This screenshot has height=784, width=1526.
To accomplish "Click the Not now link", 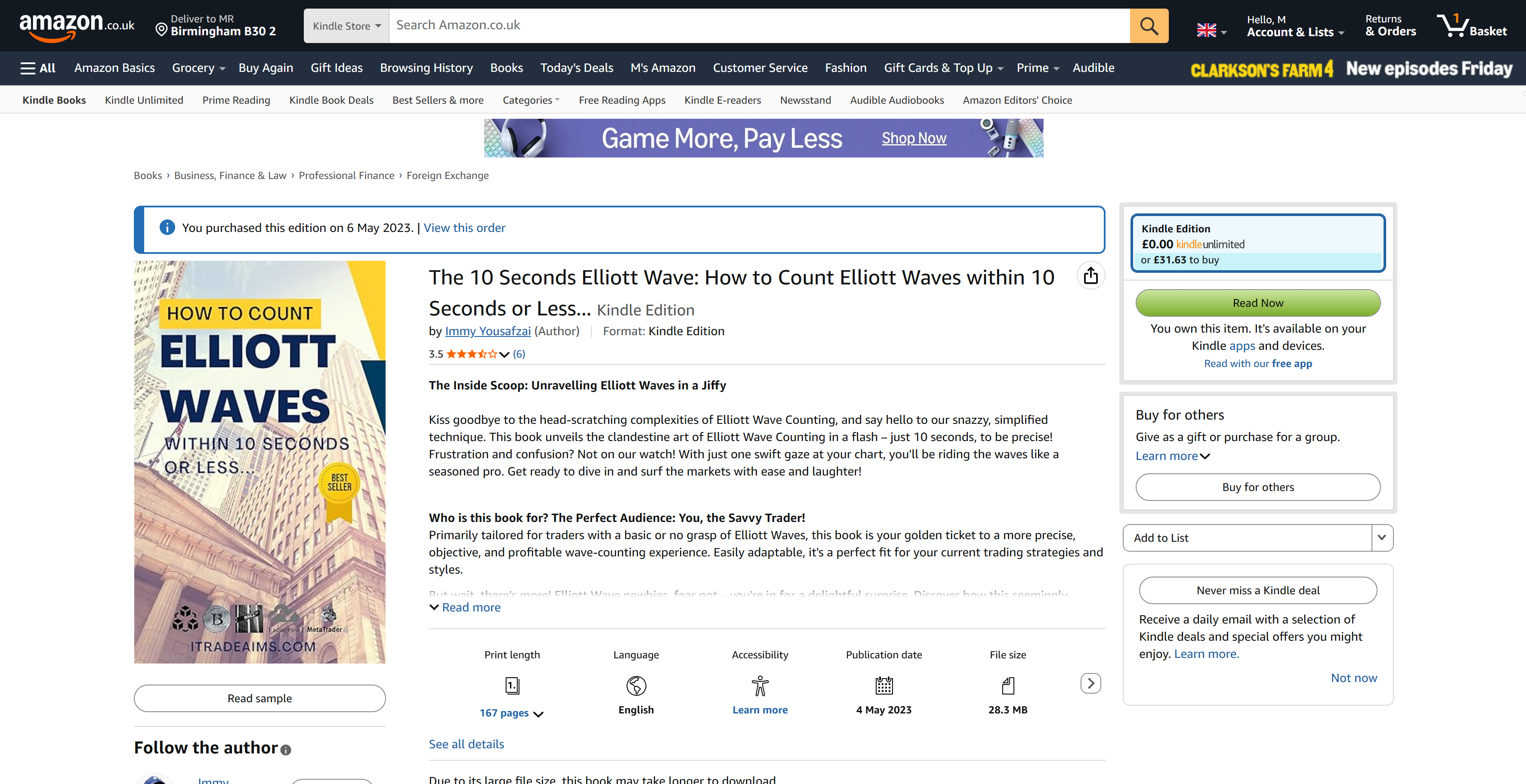I will pos(1353,678).
